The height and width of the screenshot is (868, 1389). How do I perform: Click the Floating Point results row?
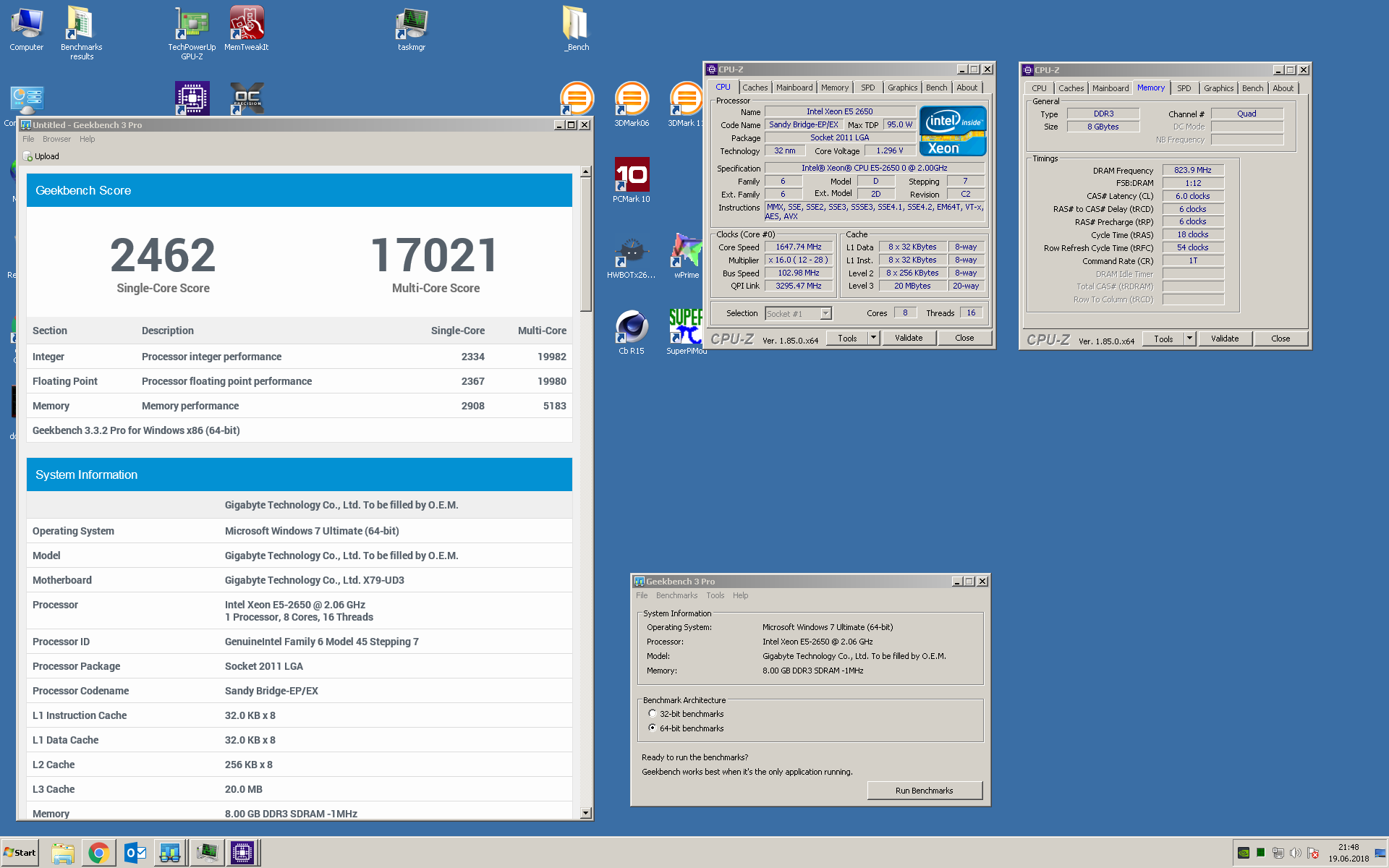coord(300,381)
